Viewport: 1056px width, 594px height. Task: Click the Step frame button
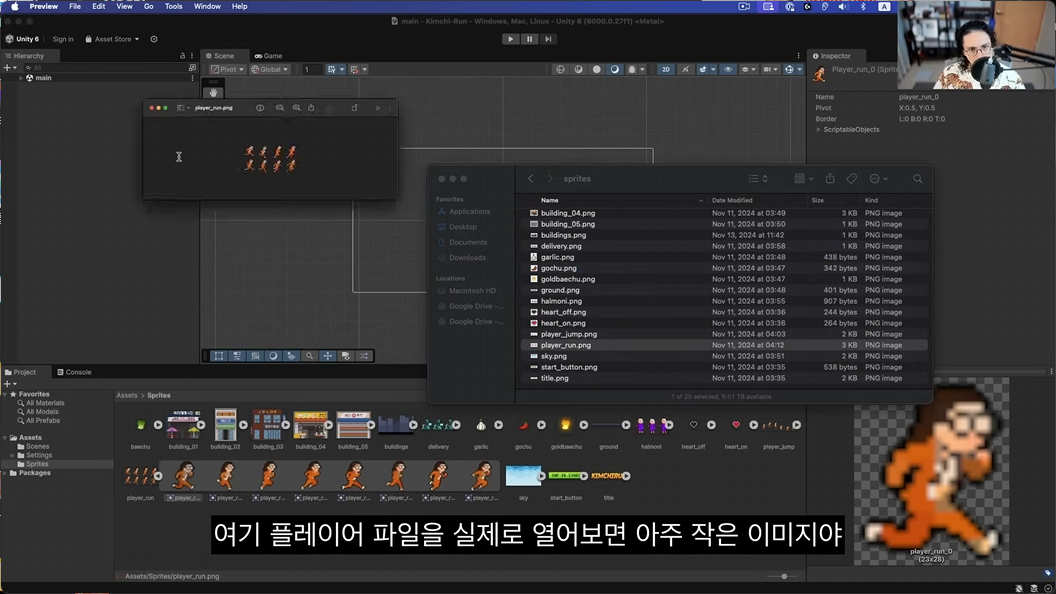pos(548,39)
